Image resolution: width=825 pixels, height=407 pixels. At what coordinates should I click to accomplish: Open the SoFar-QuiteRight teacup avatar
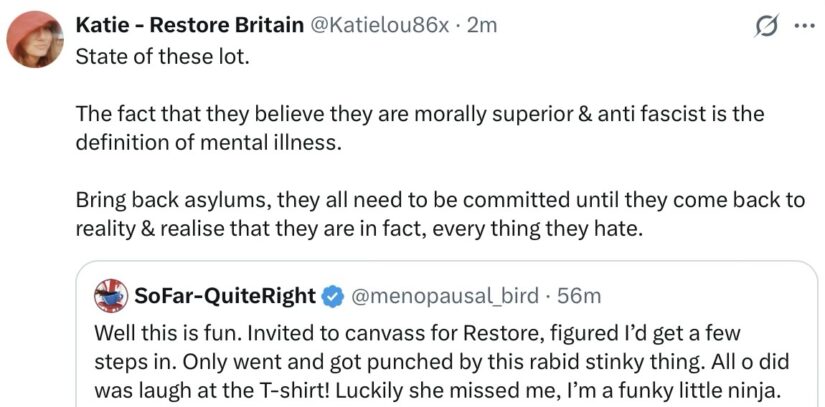pos(110,296)
